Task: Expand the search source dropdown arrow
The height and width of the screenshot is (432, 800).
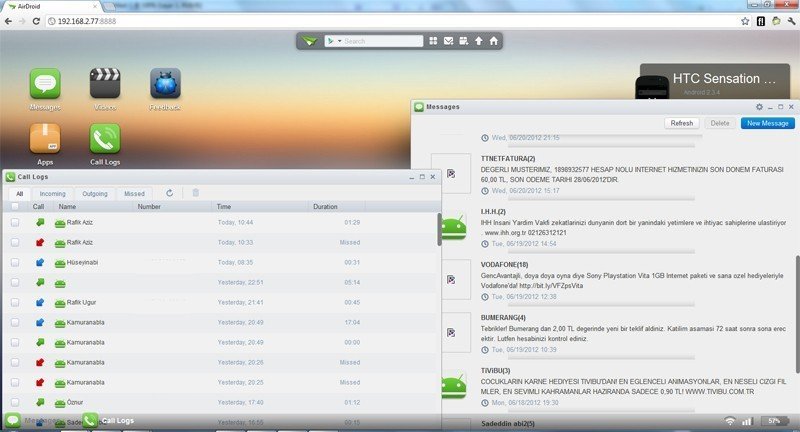Action: click(x=339, y=41)
